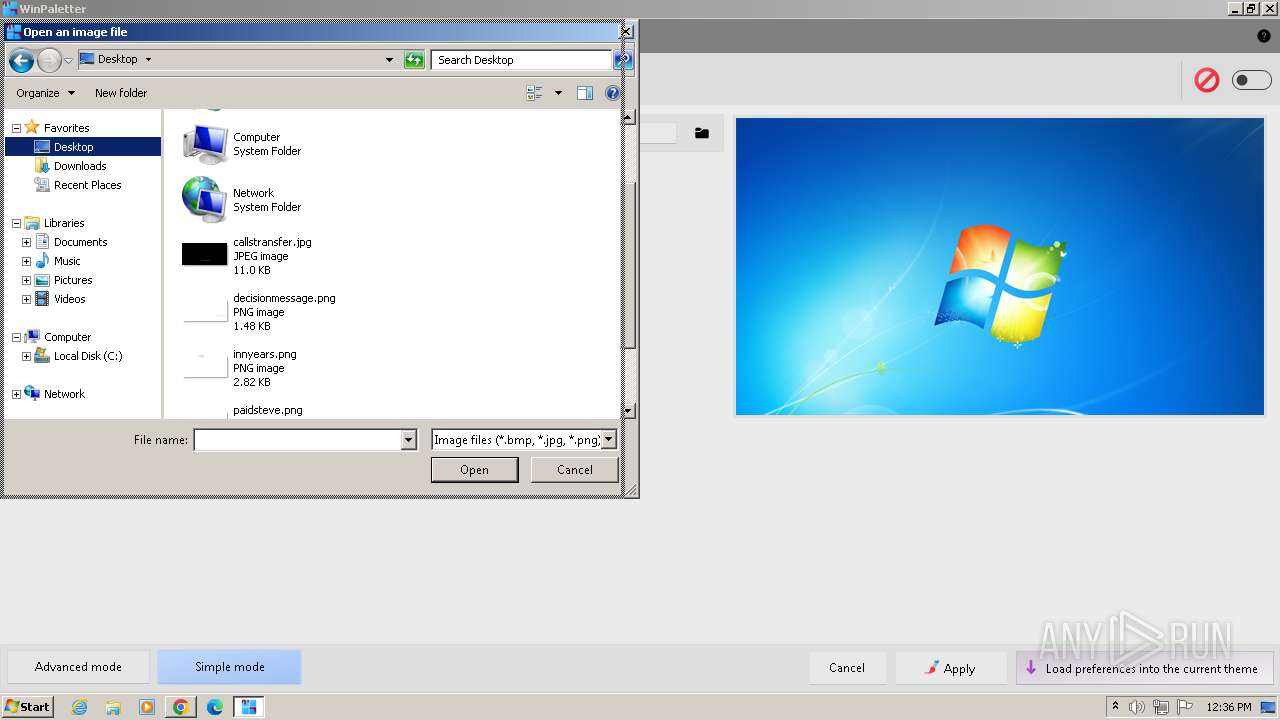The image size is (1280, 720).
Task: Open the Windows Start menu
Action: click(x=27, y=707)
